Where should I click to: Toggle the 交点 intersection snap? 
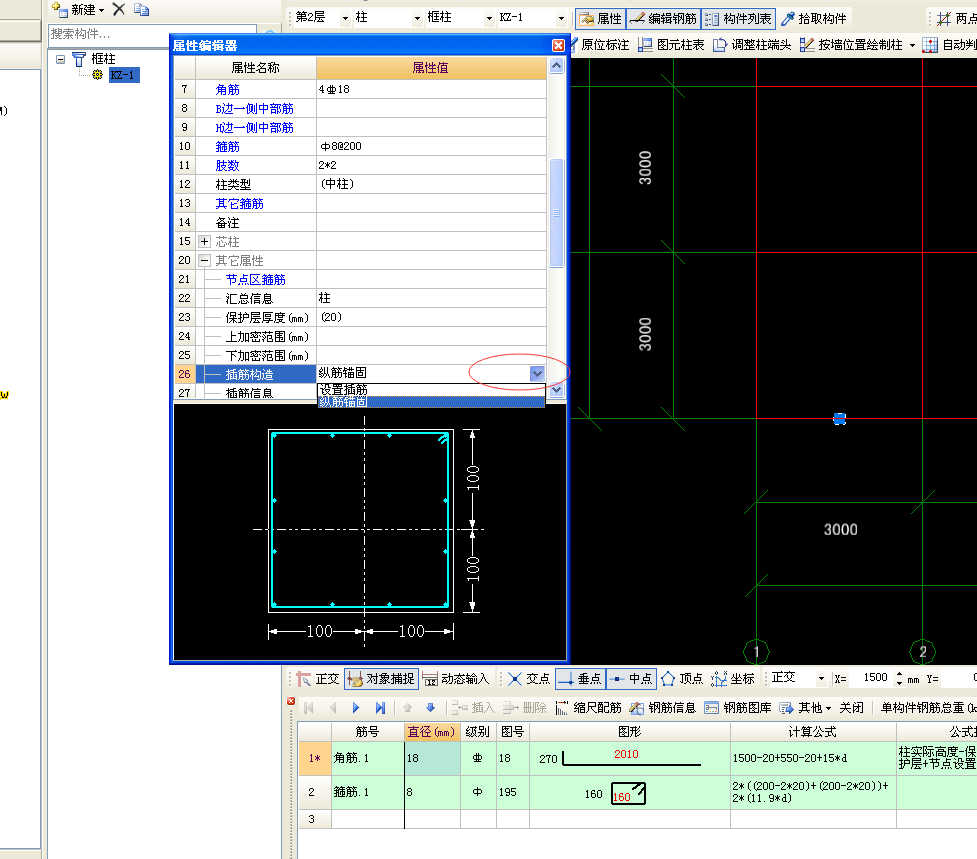pyautogui.click(x=529, y=678)
